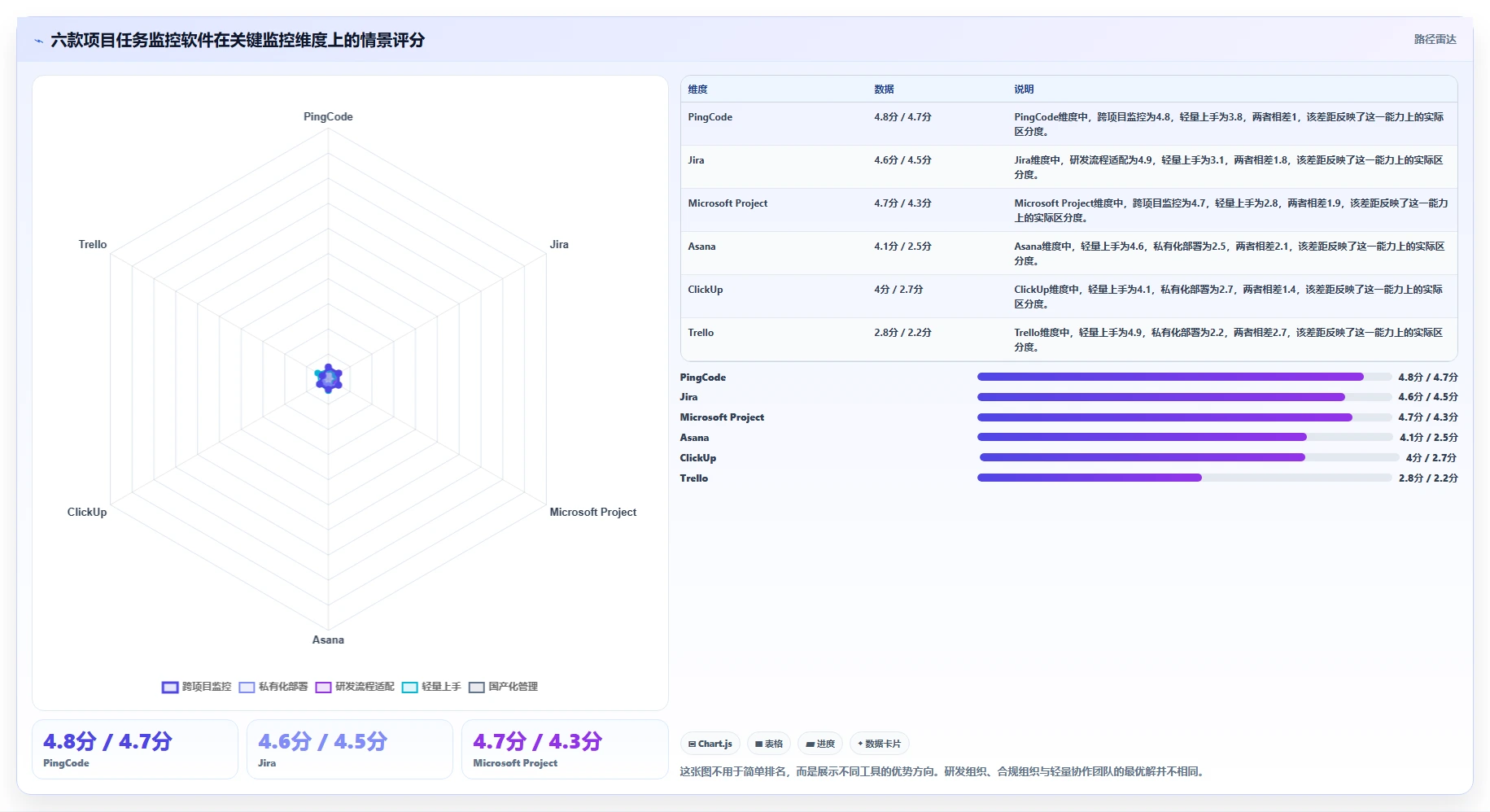Click the 进度 chip
Image resolution: width=1490 pixels, height=812 pixels.
click(x=820, y=744)
